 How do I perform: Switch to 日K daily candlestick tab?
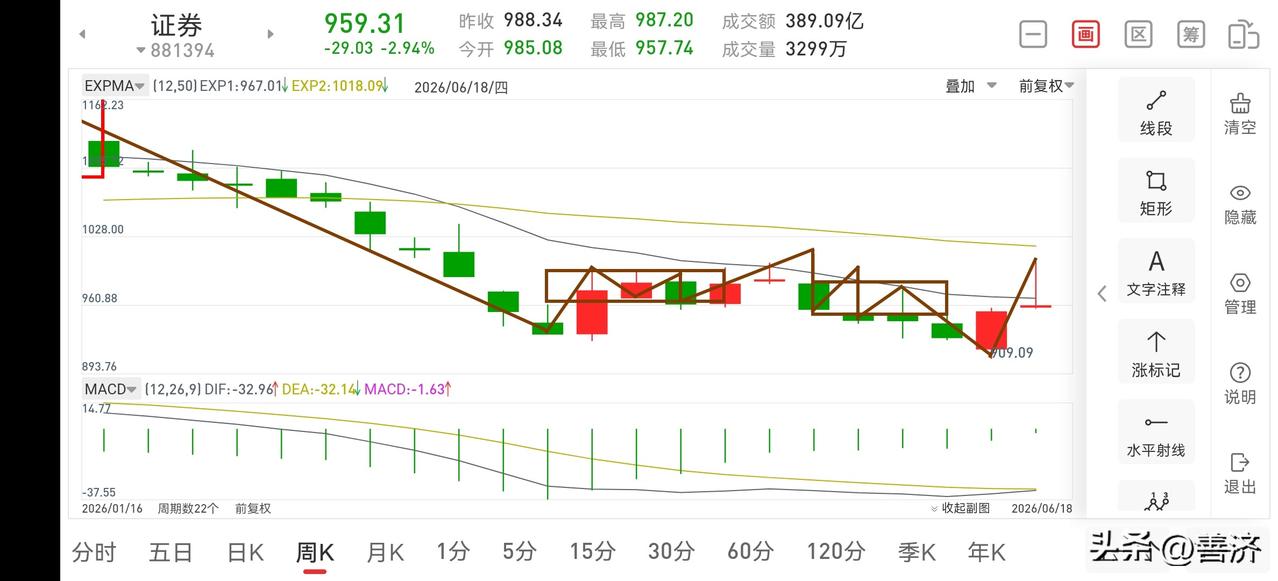(245, 552)
